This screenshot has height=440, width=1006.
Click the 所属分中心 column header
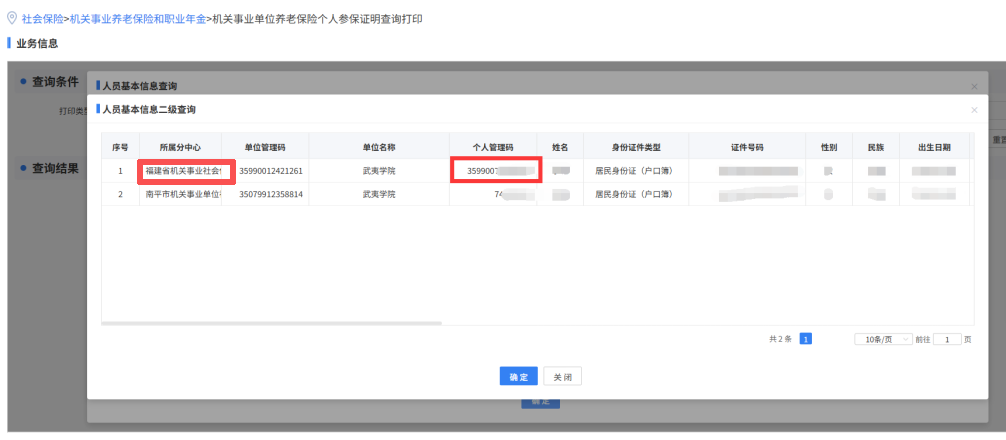pyautogui.click(x=181, y=147)
